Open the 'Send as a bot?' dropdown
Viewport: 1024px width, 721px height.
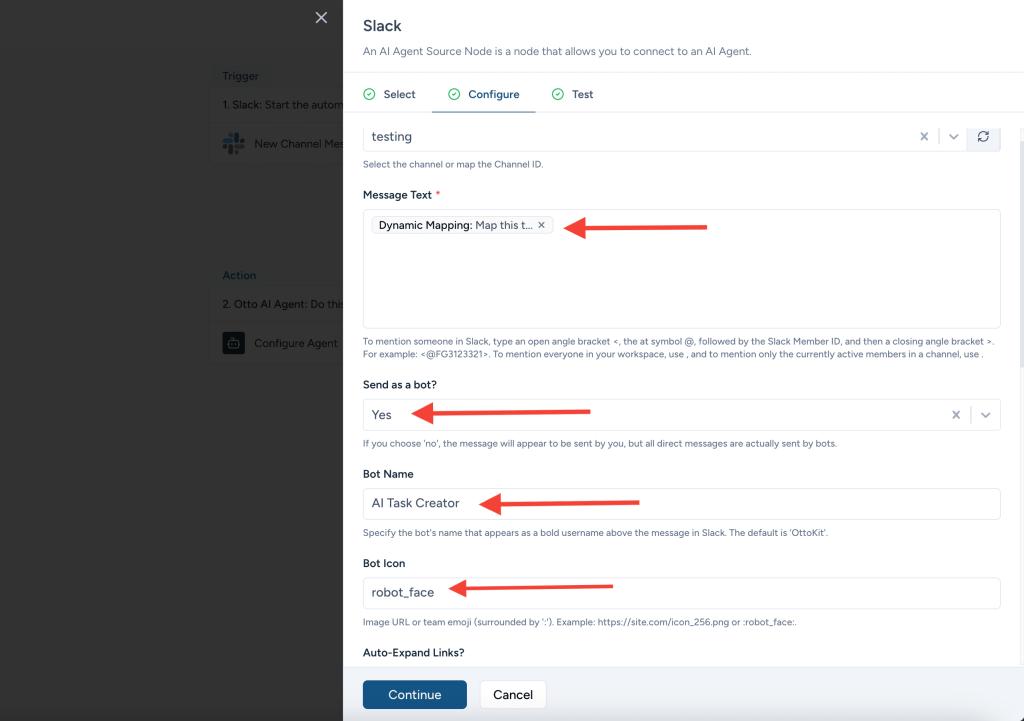click(x=985, y=415)
